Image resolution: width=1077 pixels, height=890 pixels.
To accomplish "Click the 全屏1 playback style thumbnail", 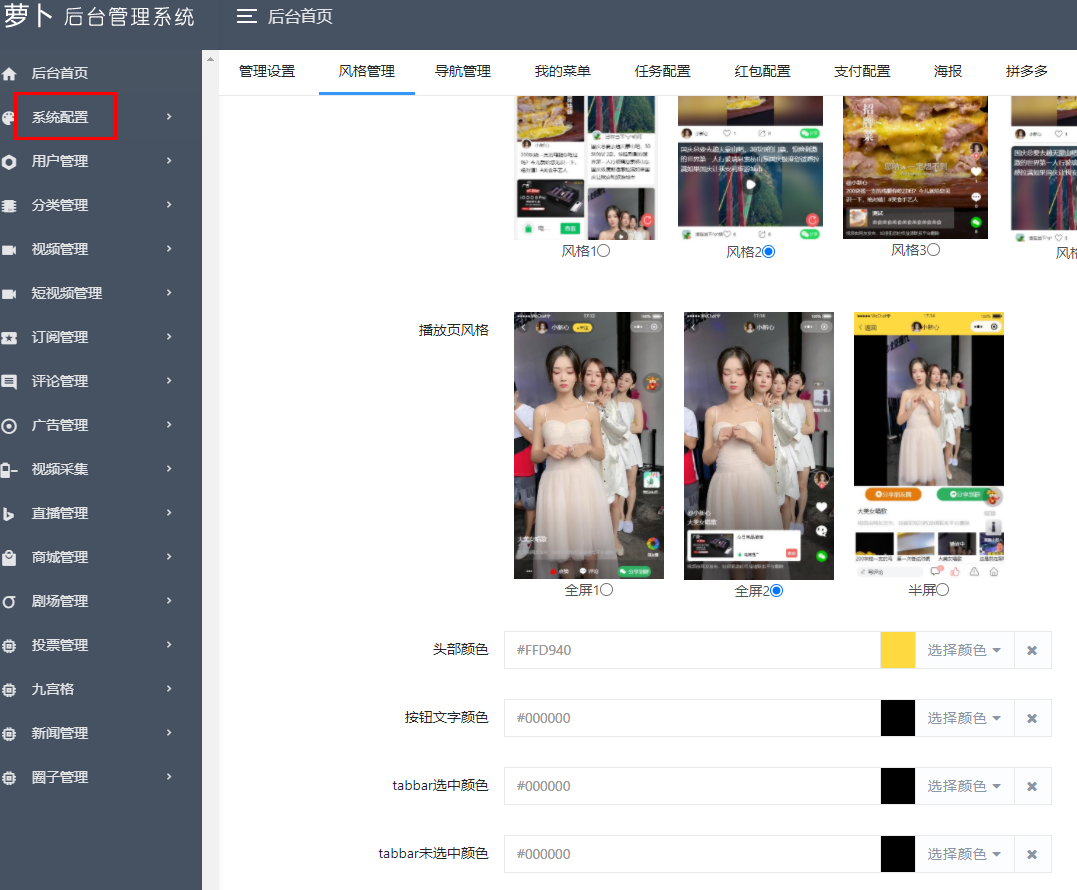I will 589,446.
